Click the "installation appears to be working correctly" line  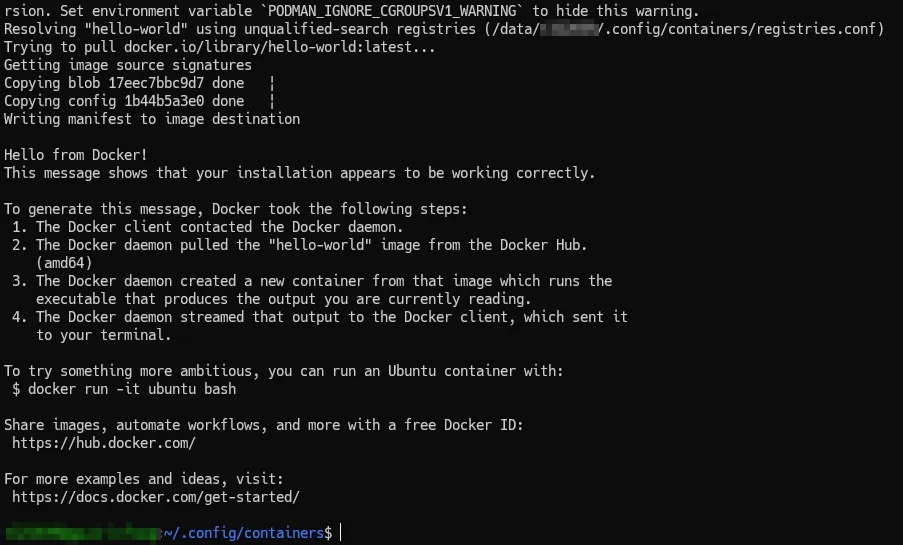(300, 173)
